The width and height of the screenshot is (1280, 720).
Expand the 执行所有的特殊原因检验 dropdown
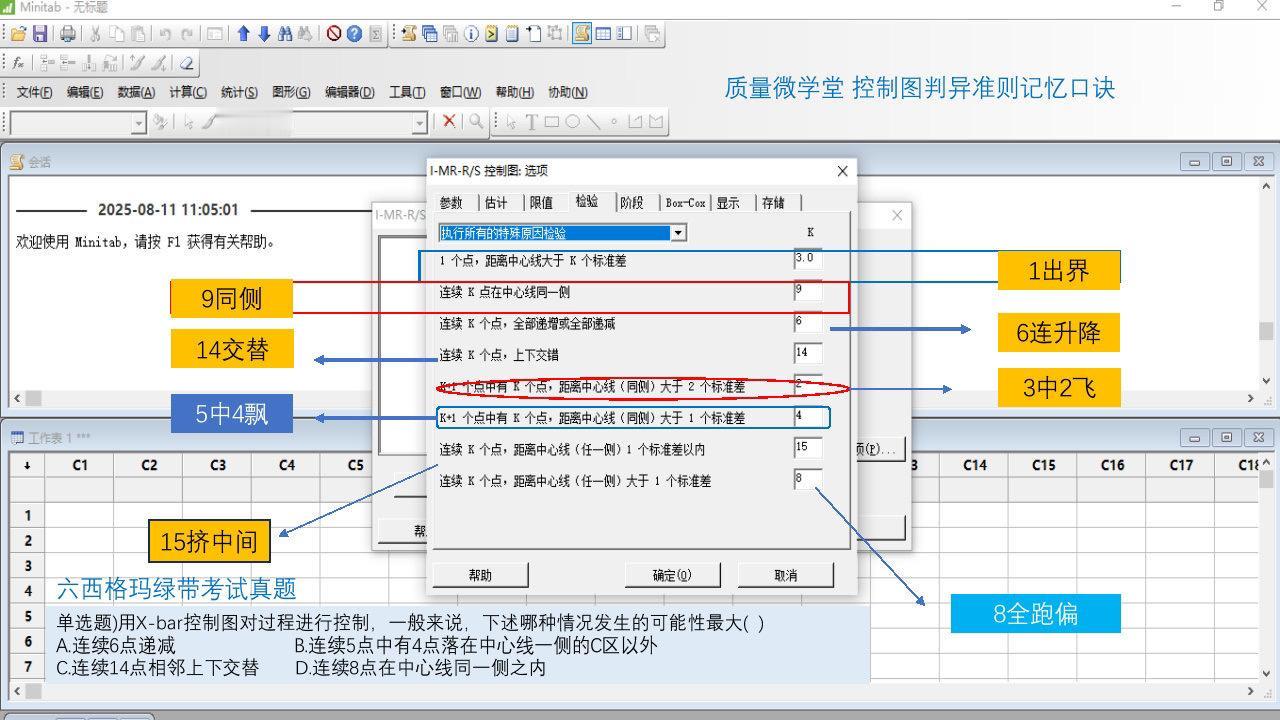(678, 233)
